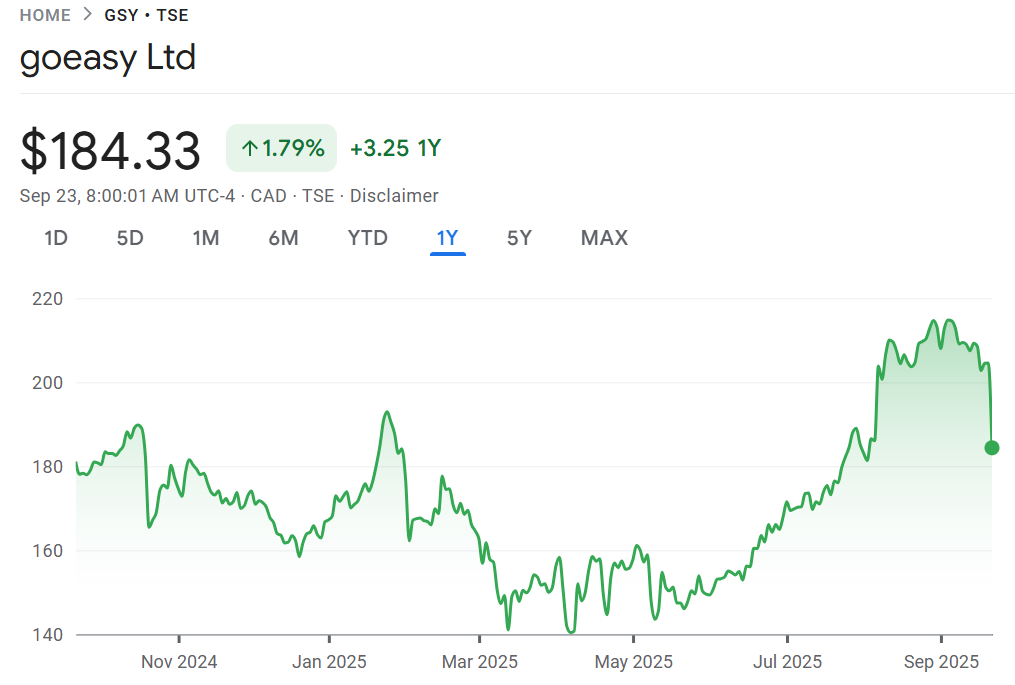Click the green up-arrow icon beside 1.79%
Screen dimensions: 1015x685
(249, 149)
